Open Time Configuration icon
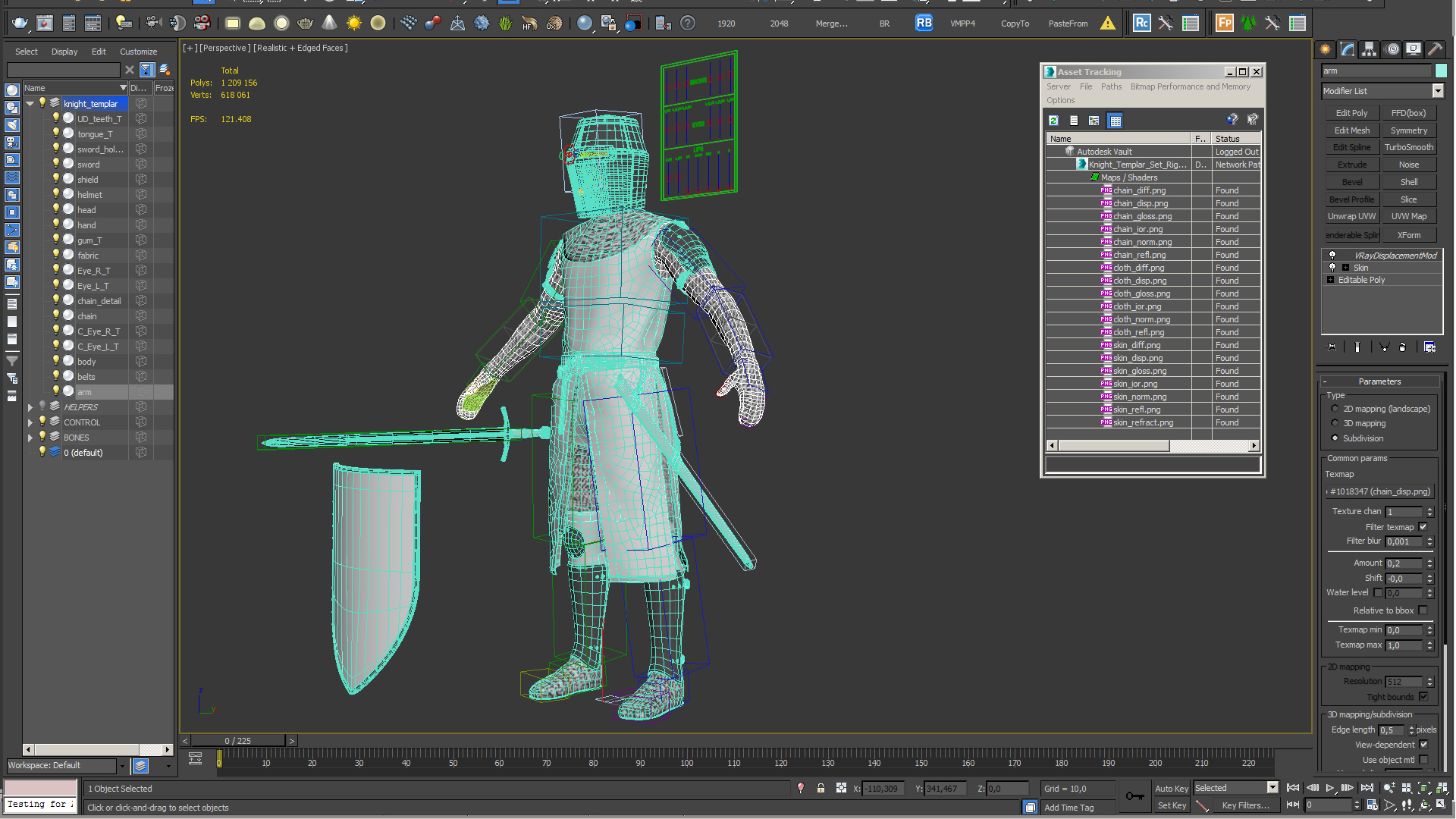 point(1372,805)
